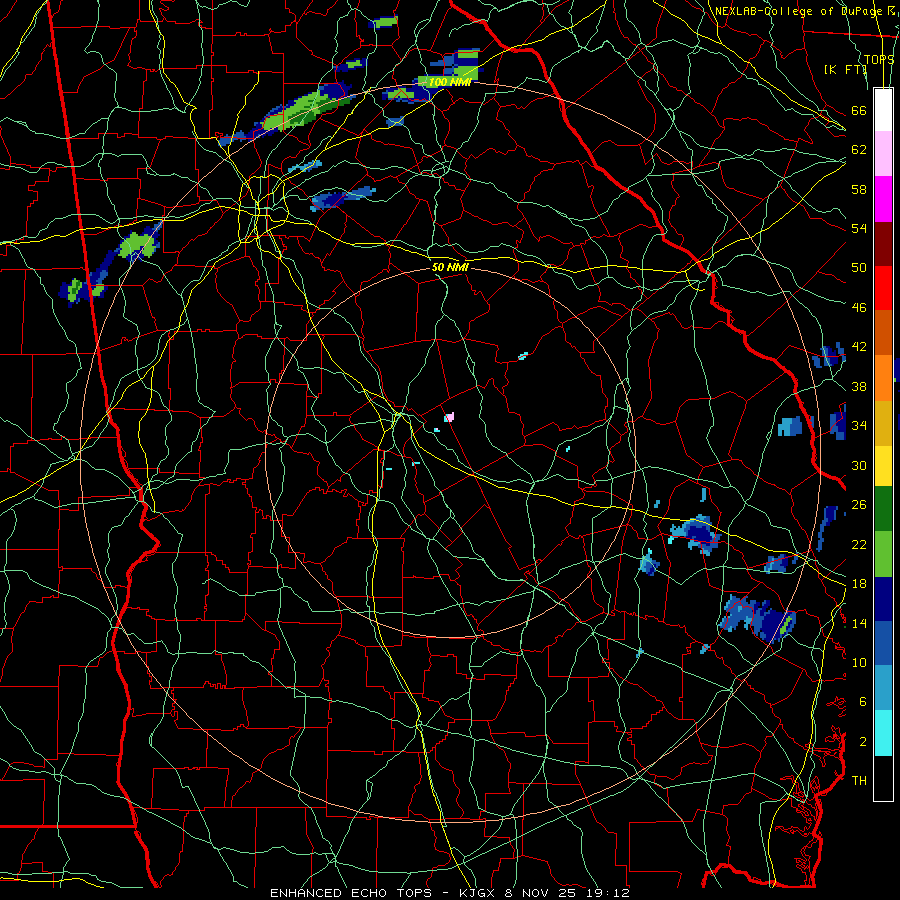Click the yellow legend swatch
900x900 pixels.
883,465
